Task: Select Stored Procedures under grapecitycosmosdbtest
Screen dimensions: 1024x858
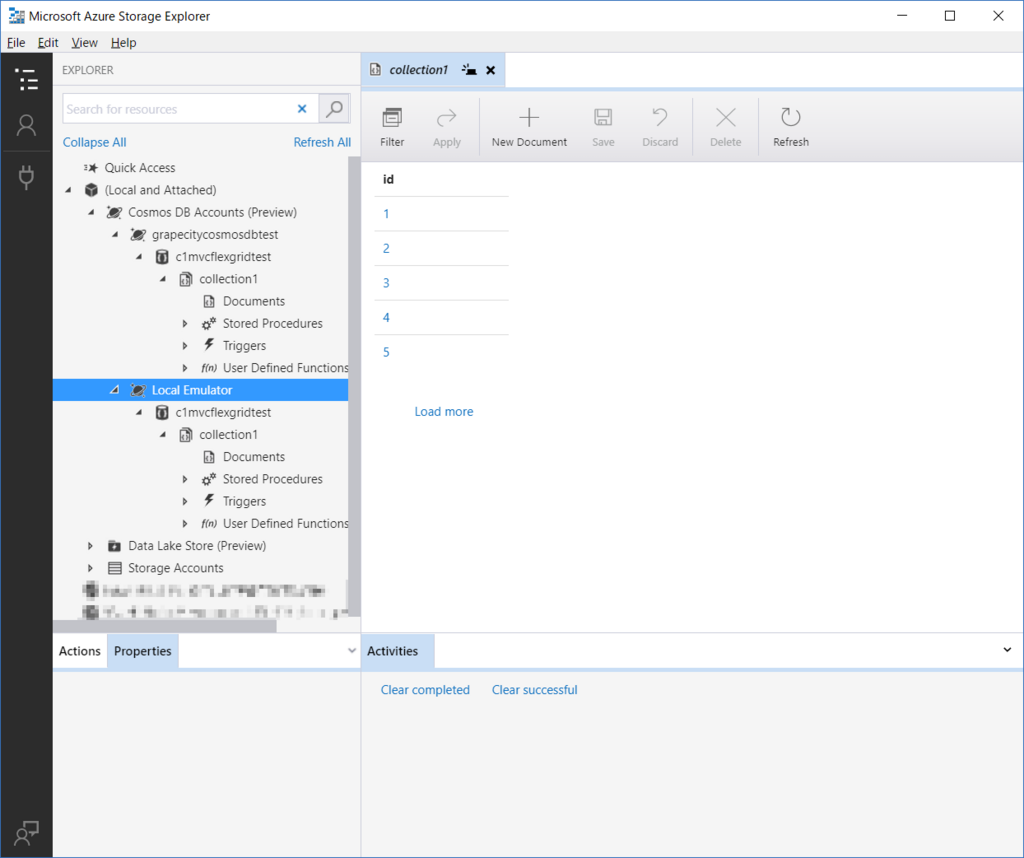Action: [x=272, y=323]
